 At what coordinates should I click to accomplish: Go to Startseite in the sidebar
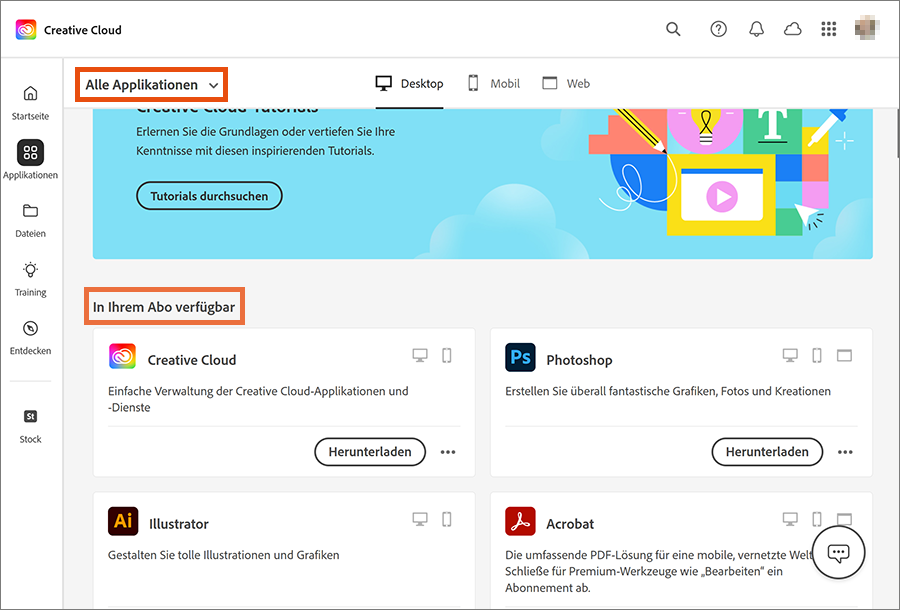30,102
